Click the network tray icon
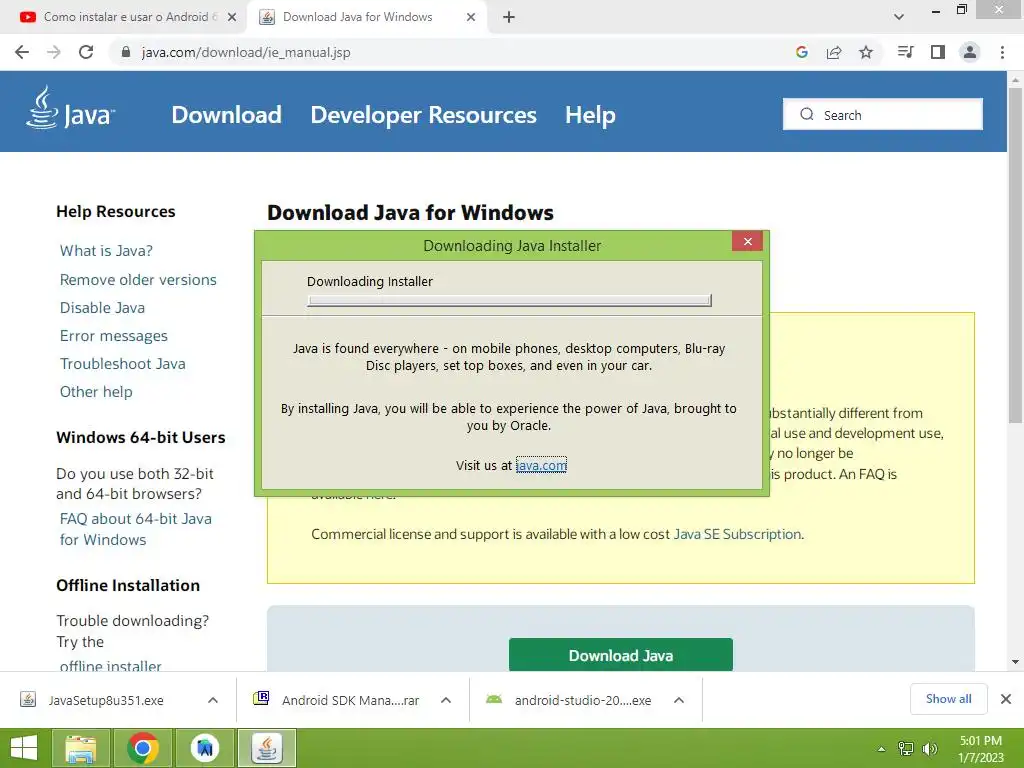 (x=906, y=749)
